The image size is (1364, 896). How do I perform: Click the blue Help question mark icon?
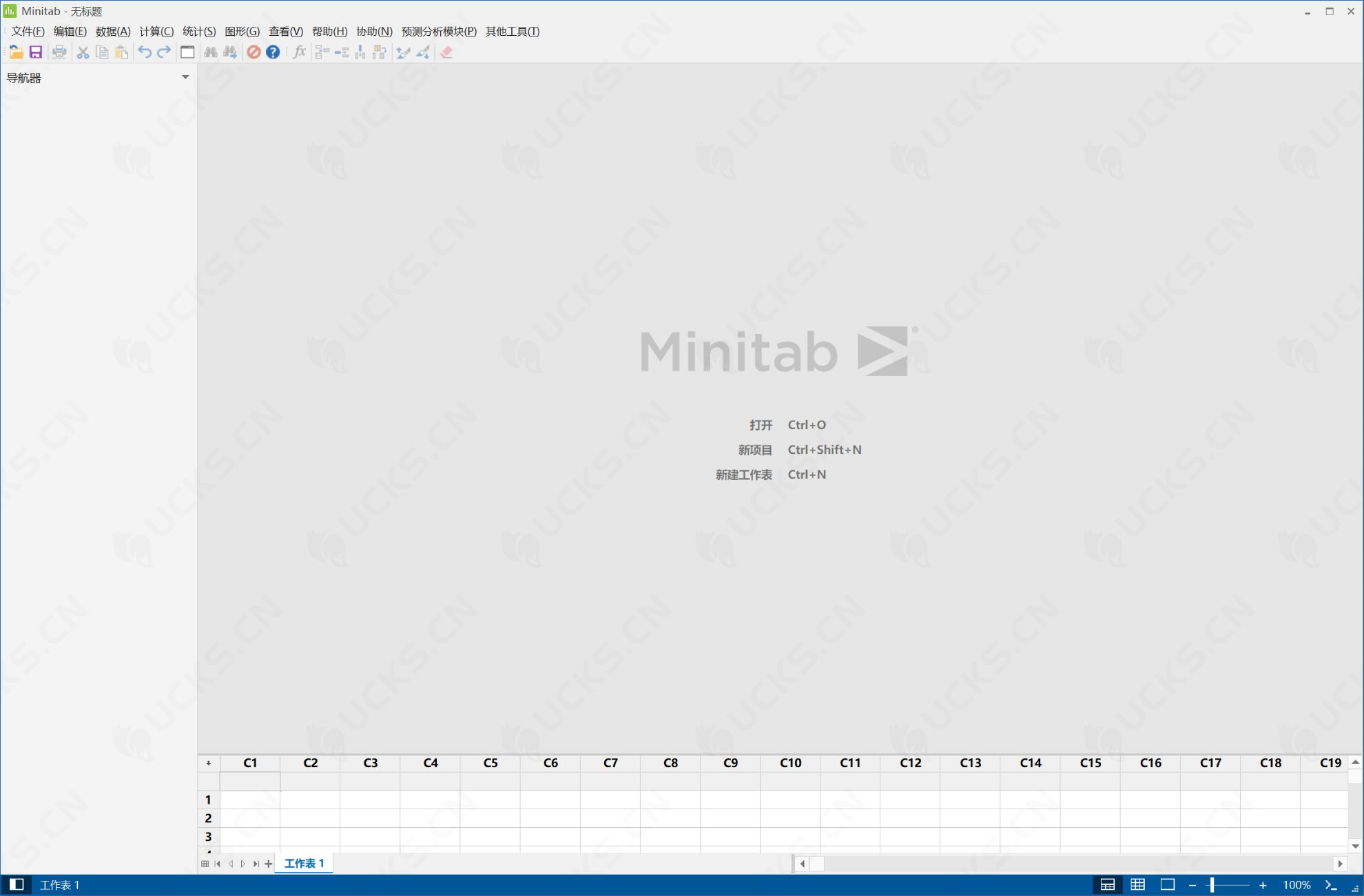pos(273,52)
